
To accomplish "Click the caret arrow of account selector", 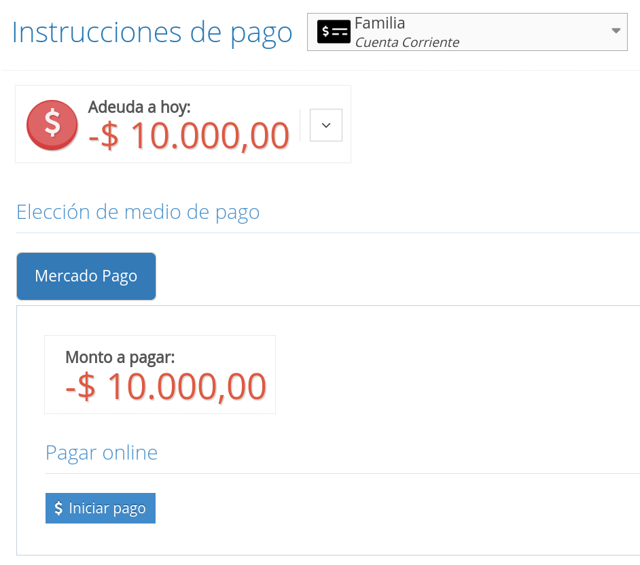I will click(x=615, y=32).
